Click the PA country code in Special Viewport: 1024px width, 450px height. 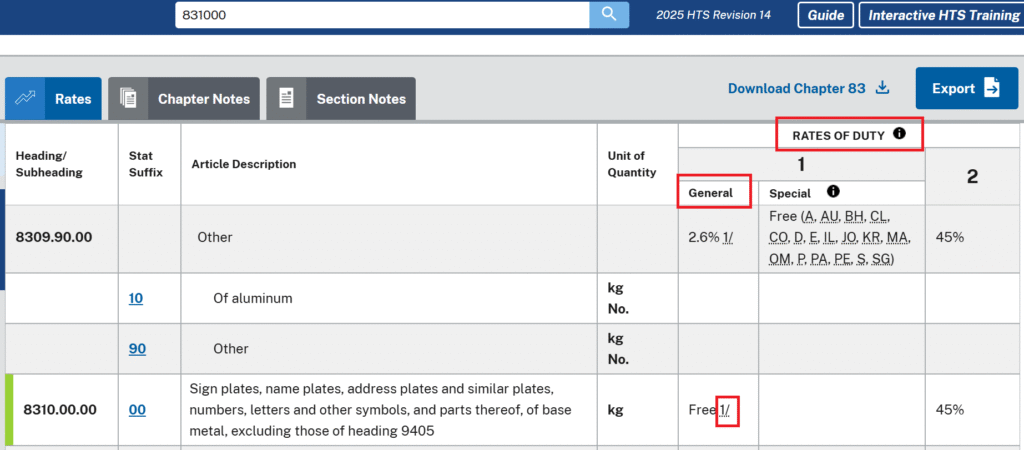point(818,259)
